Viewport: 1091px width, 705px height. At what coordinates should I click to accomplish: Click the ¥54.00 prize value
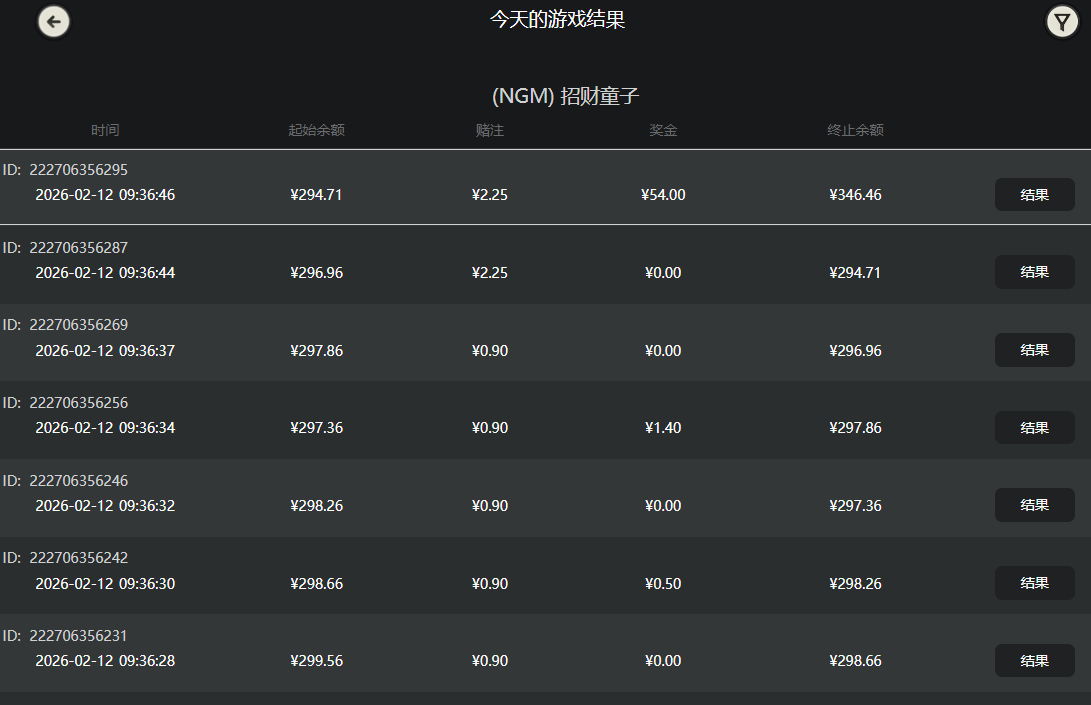click(663, 194)
